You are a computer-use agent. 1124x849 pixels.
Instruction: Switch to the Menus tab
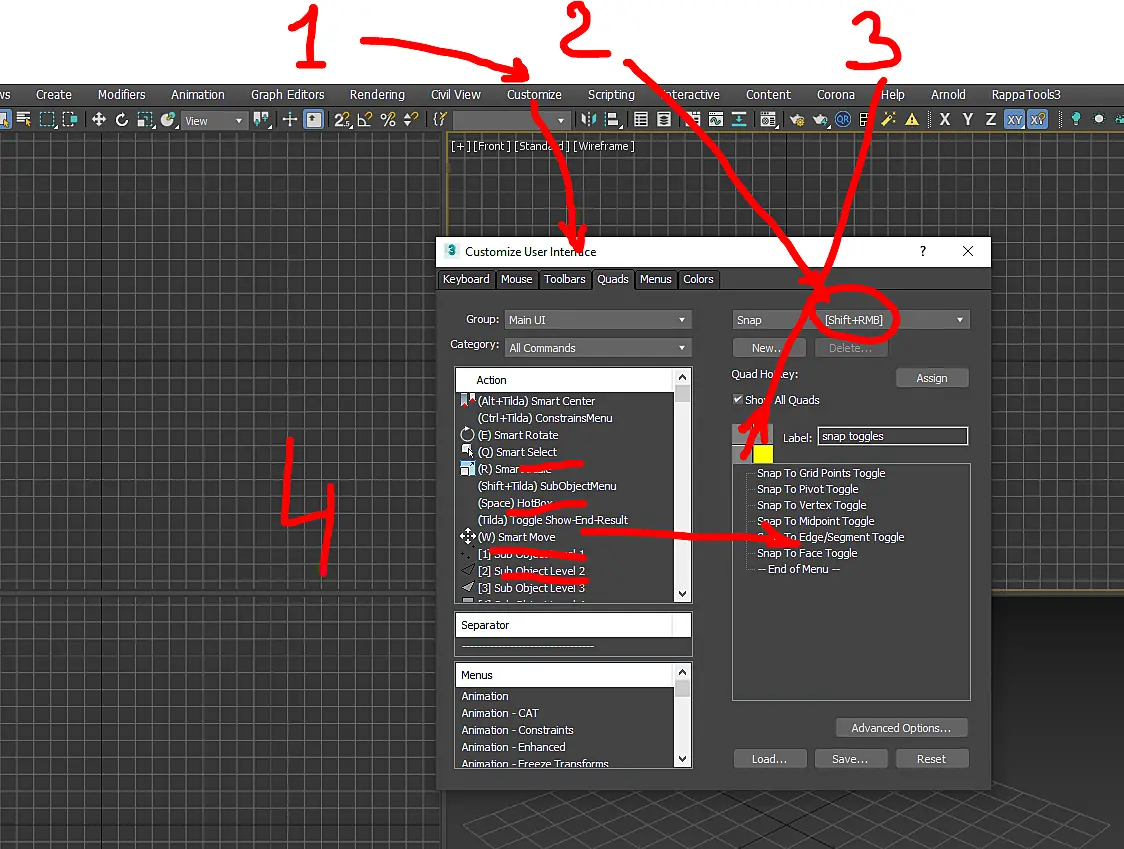[656, 280]
